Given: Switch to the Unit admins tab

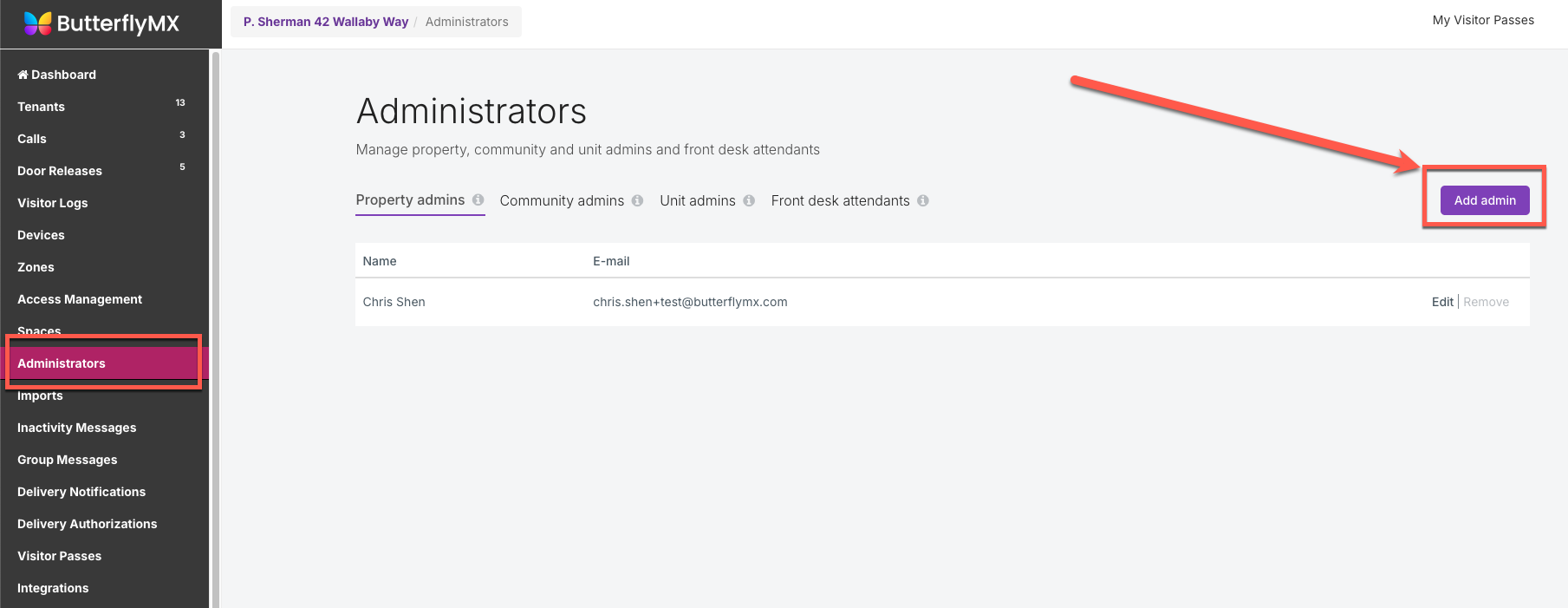Looking at the screenshot, I should click(697, 200).
